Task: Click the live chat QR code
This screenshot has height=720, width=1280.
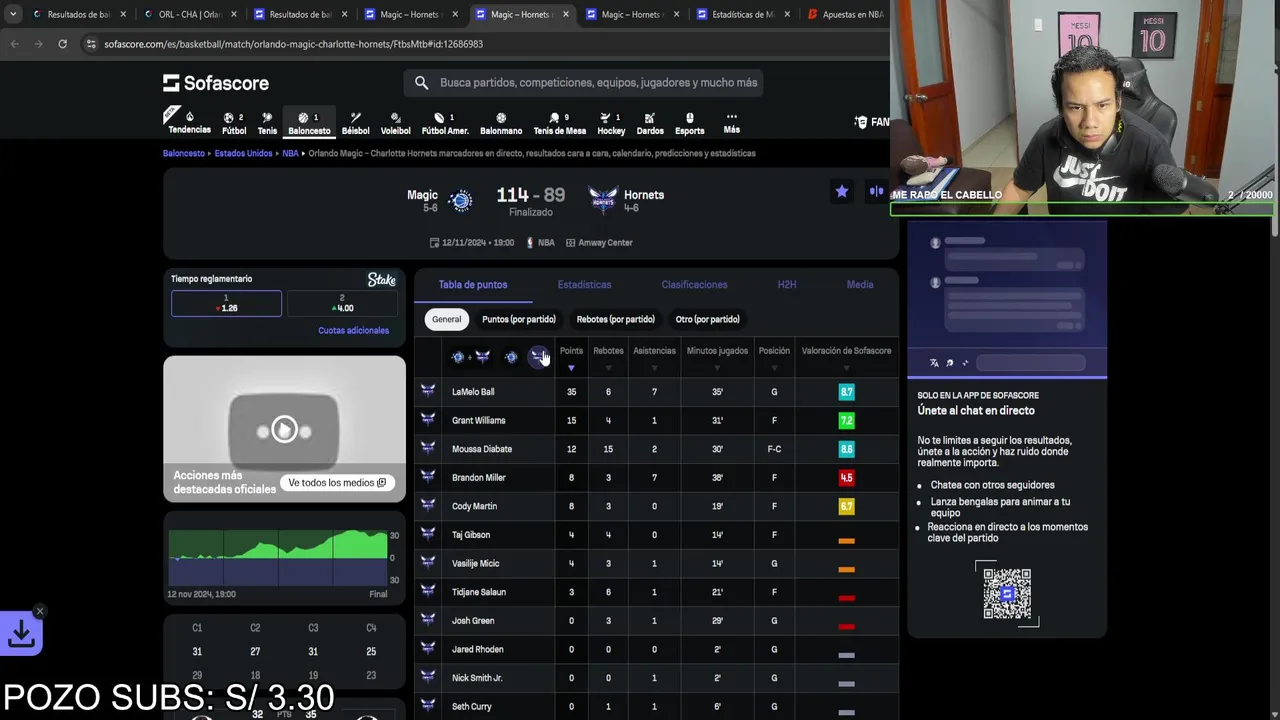Action: [1007, 594]
